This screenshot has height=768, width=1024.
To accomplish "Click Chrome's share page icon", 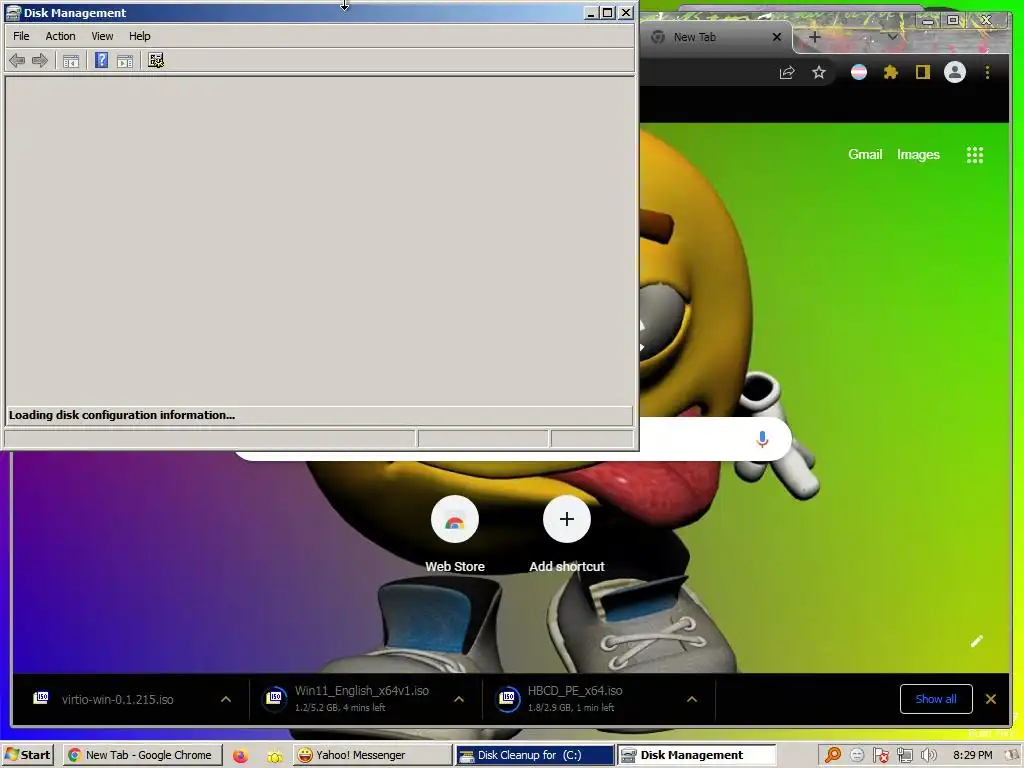I will 787,72.
